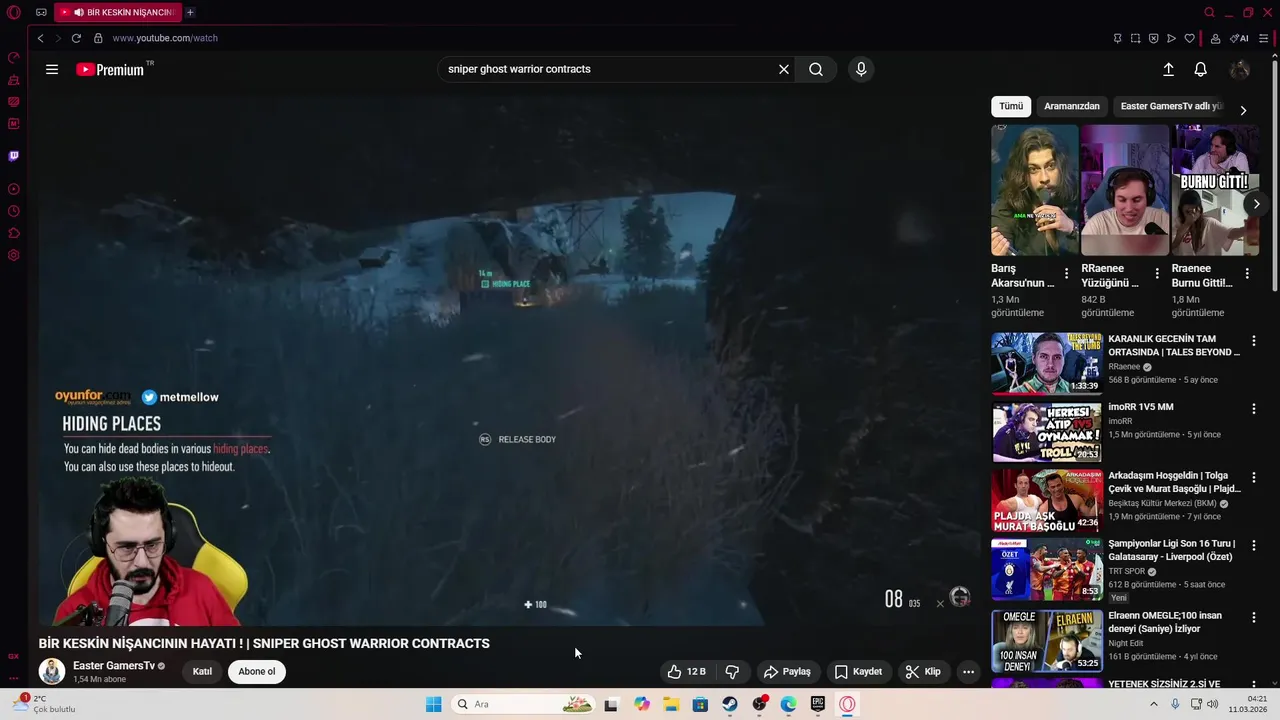Open History clock in Opera sidebar
This screenshot has height=720, width=1280.
click(14, 211)
